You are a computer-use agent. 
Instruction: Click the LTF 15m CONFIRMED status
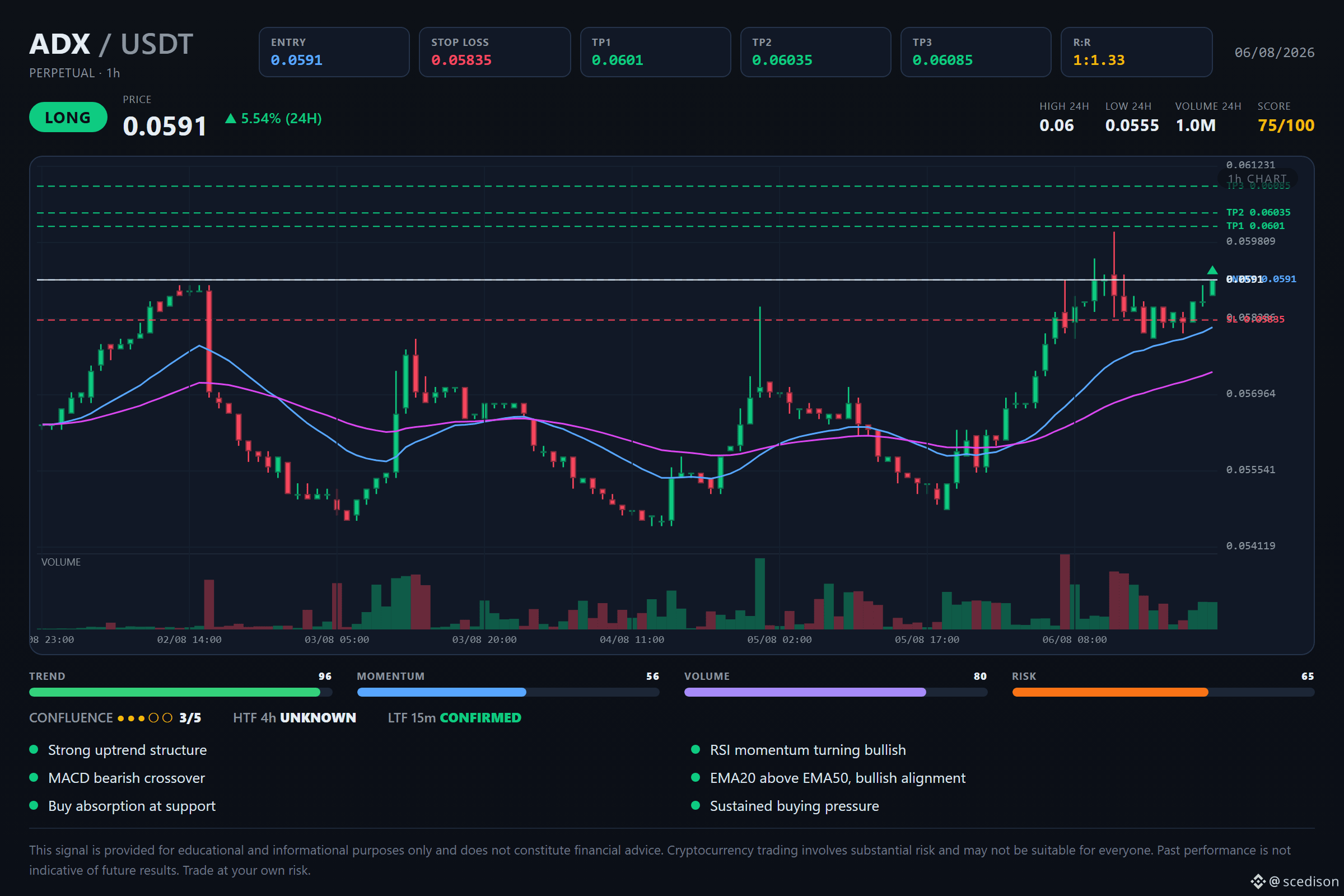(454, 718)
